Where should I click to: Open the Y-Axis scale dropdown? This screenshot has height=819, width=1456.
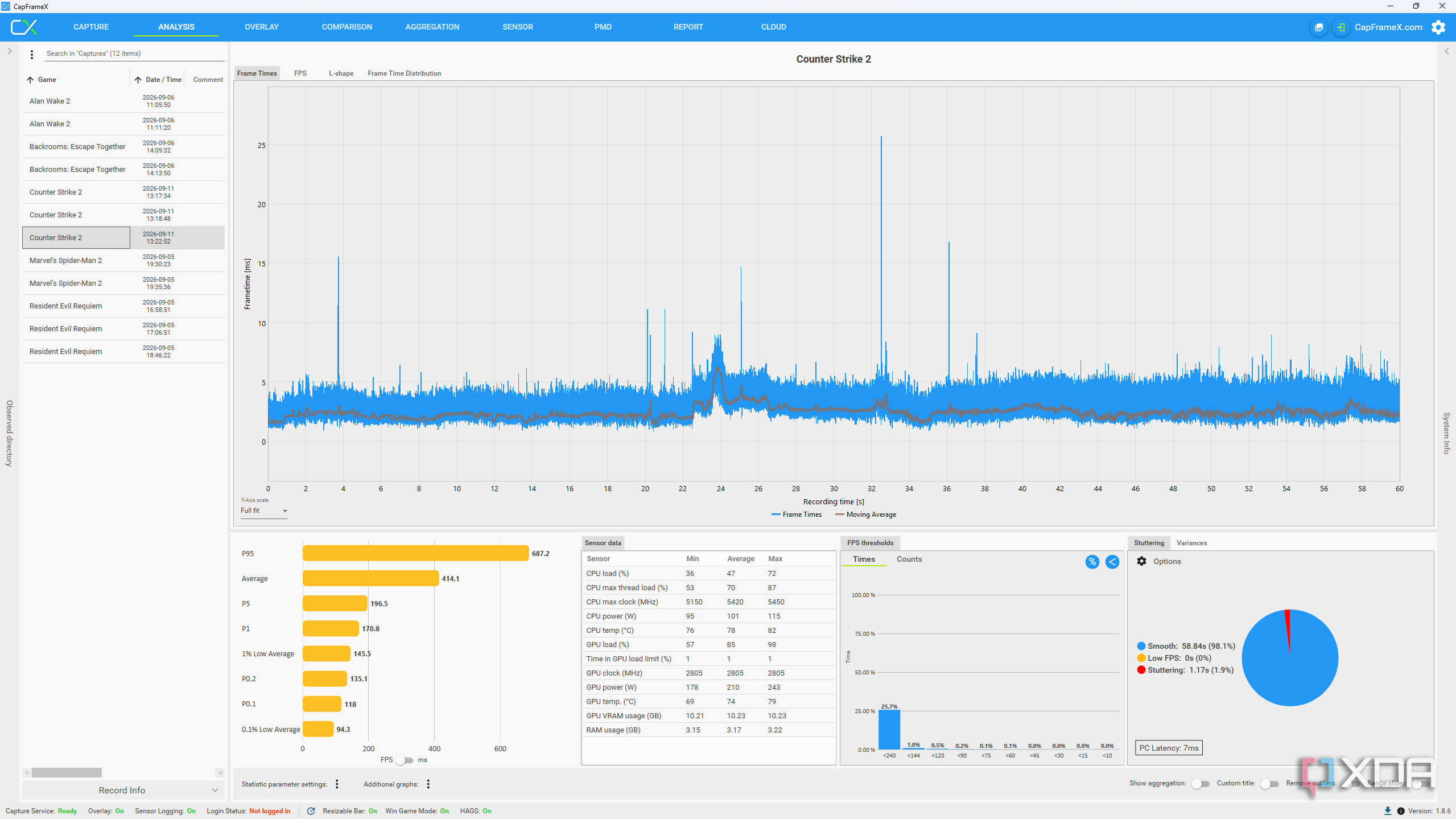click(x=264, y=511)
